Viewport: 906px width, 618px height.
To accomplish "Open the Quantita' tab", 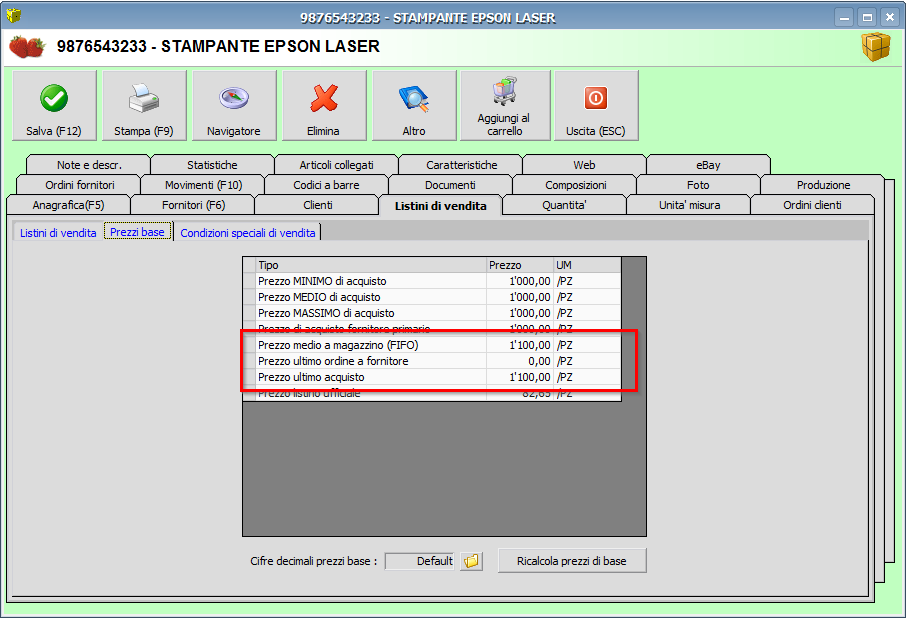I will pyautogui.click(x=564, y=205).
